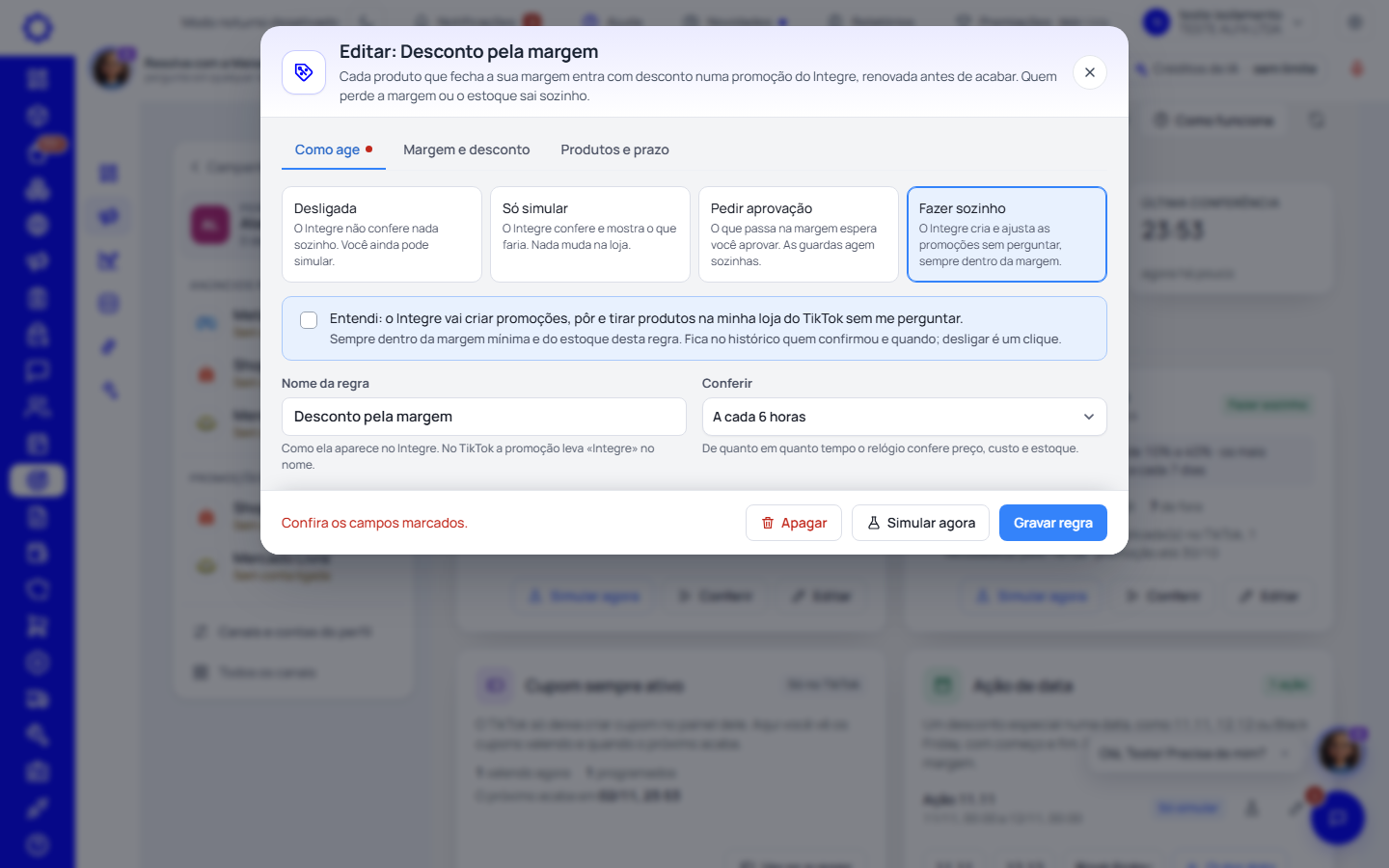Click the discount tag icon in dialog header

[304, 72]
